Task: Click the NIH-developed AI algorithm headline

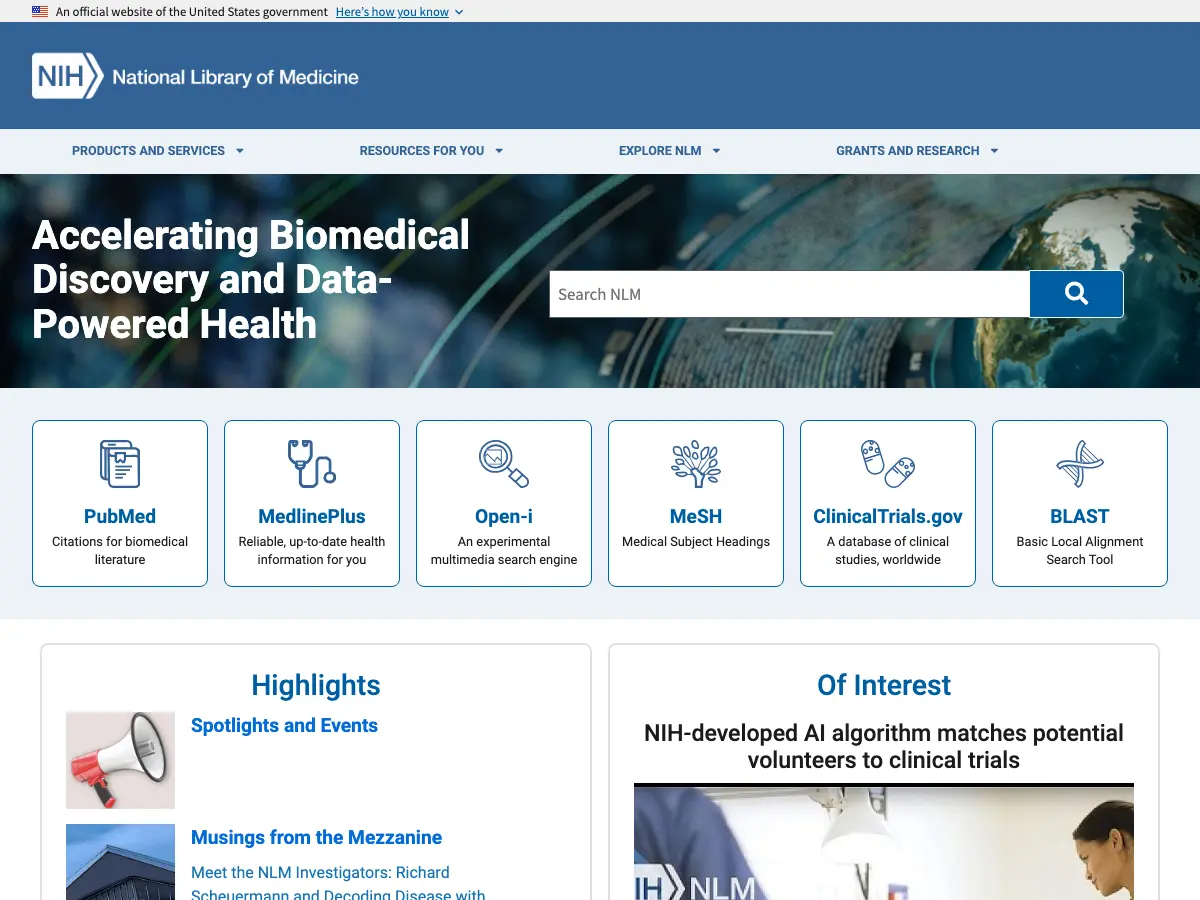Action: click(x=884, y=746)
